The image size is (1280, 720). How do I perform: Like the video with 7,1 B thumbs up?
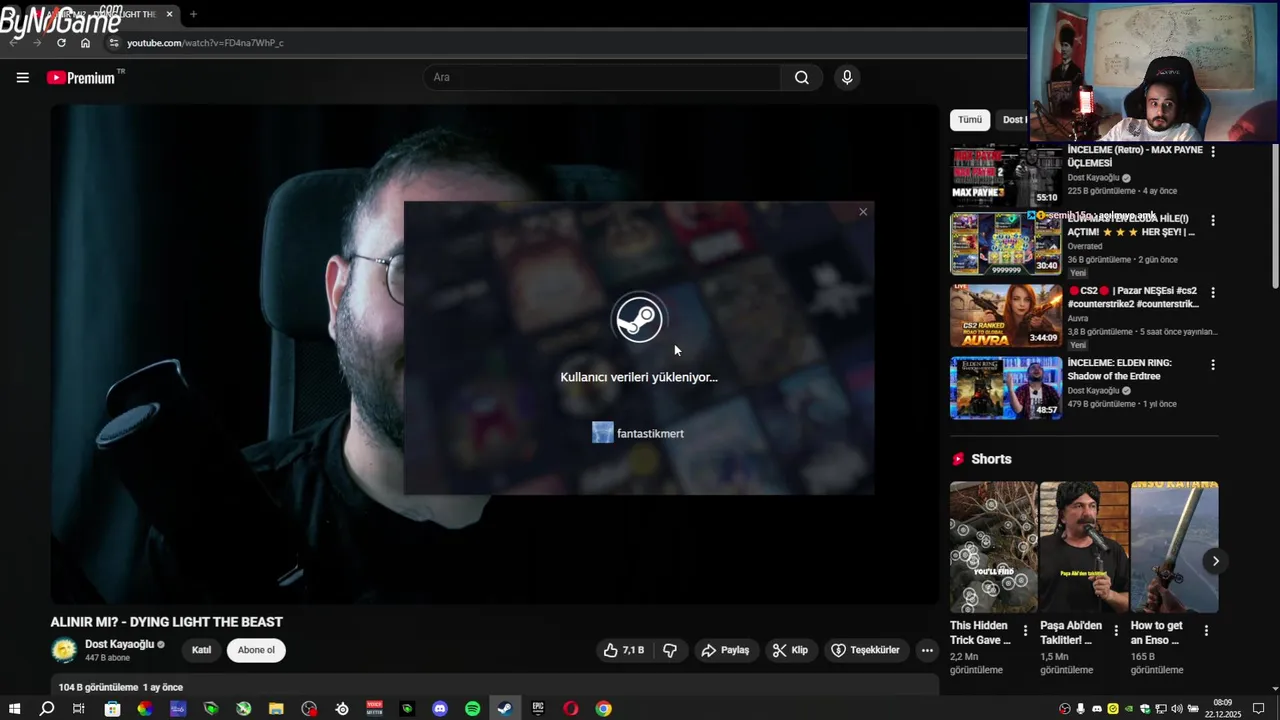tap(623, 650)
